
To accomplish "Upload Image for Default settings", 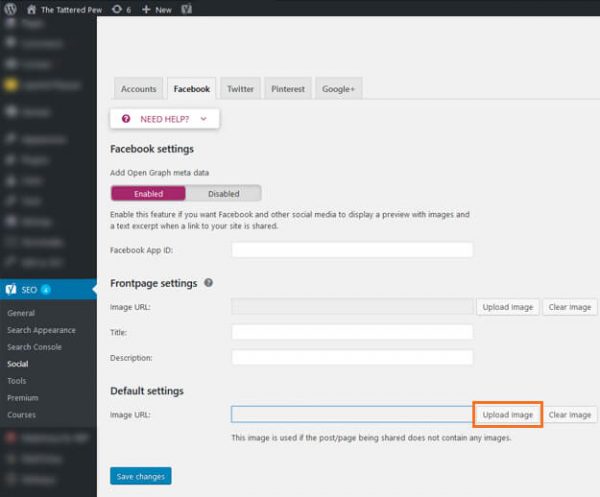I will tap(508, 414).
